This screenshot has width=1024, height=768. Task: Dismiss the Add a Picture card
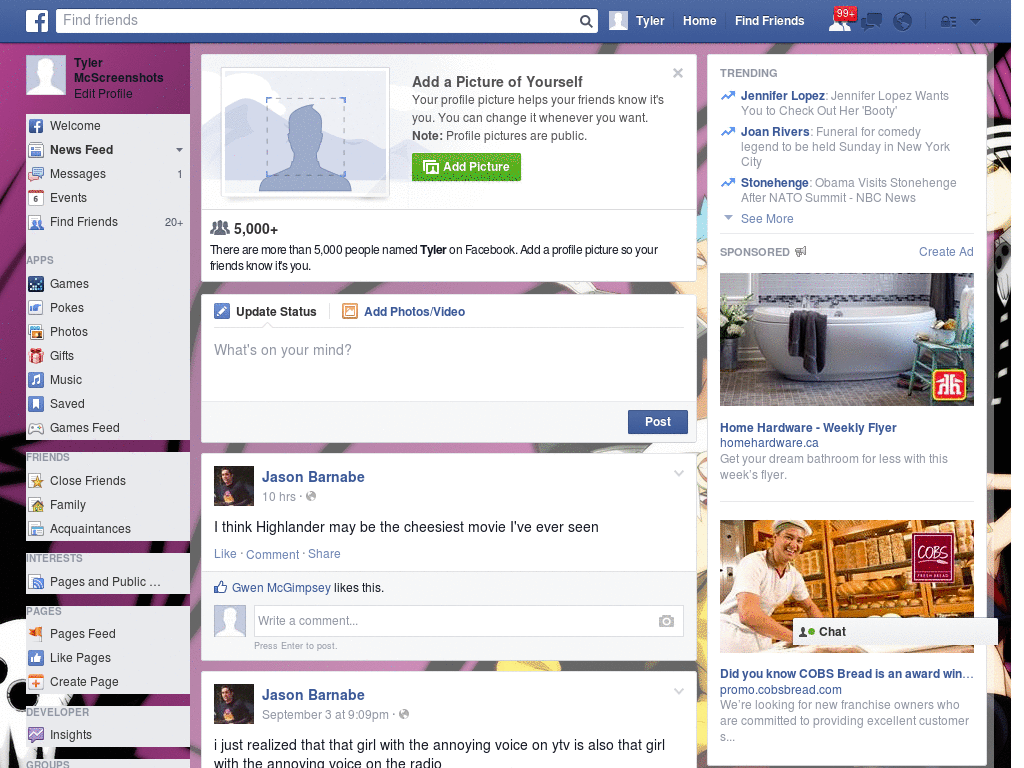pos(678,73)
